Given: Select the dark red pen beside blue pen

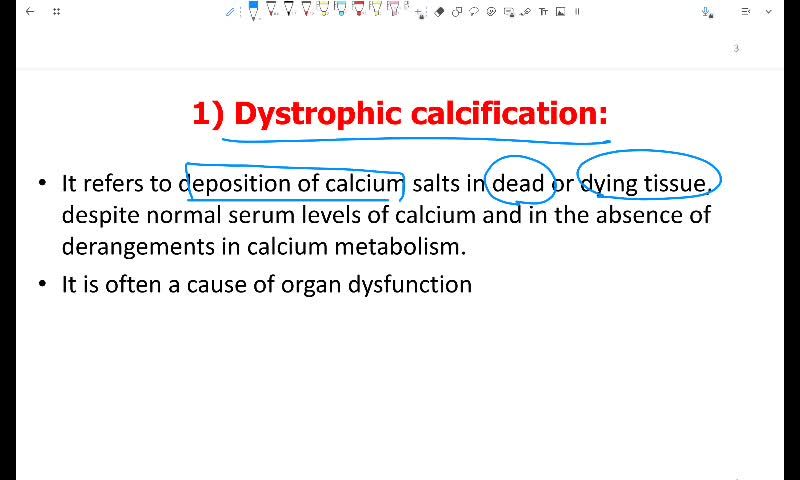Looking at the screenshot, I should tap(271, 10).
